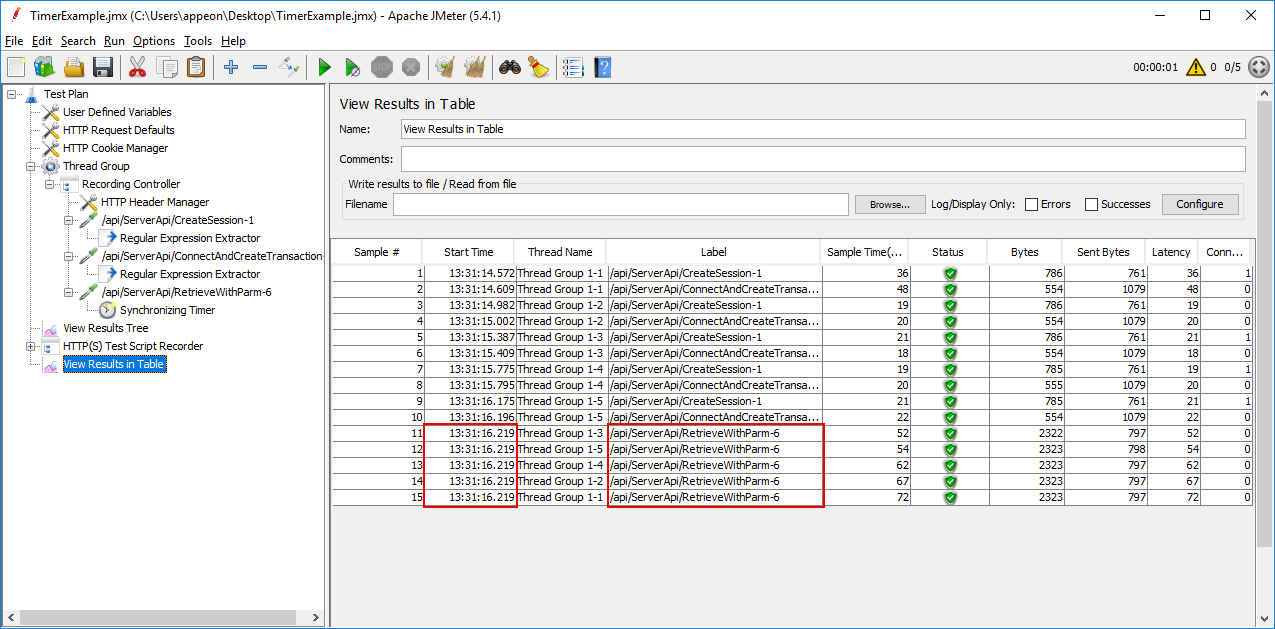
Task: Start the test with green play icon
Action: tap(324, 67)
